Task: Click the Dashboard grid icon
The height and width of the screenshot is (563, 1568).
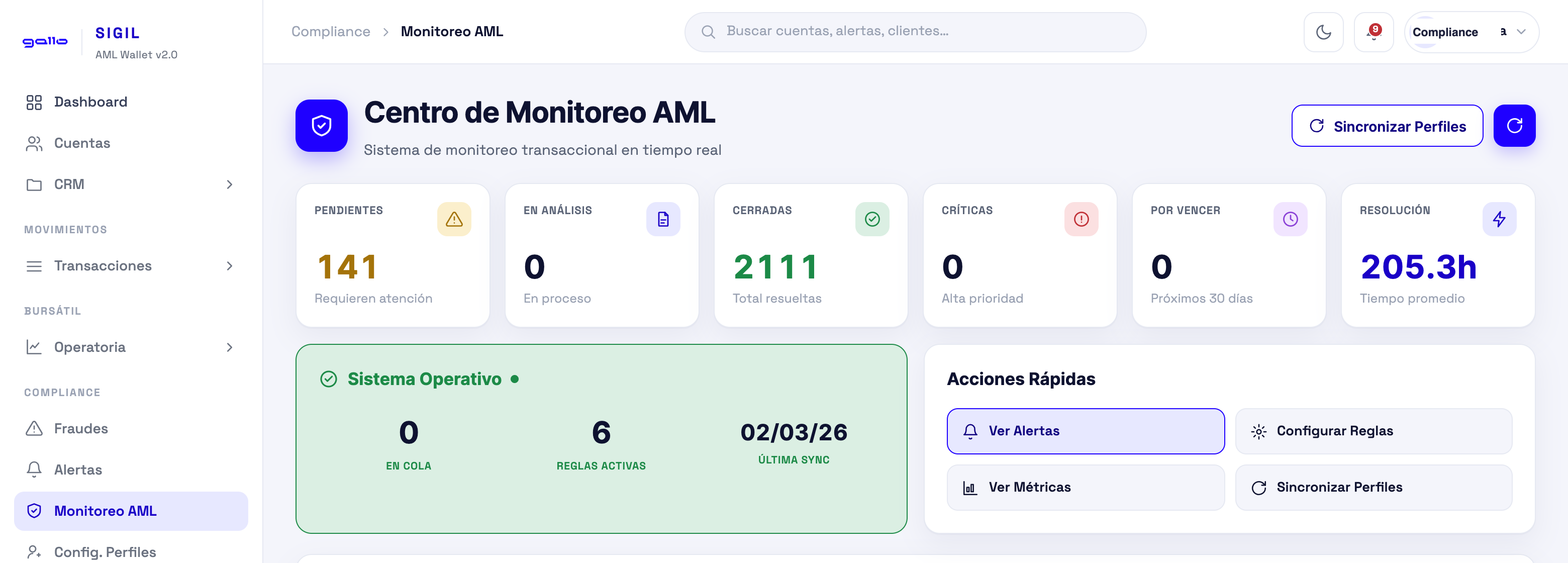Action: pyautogui.click(x=34, y=102)
